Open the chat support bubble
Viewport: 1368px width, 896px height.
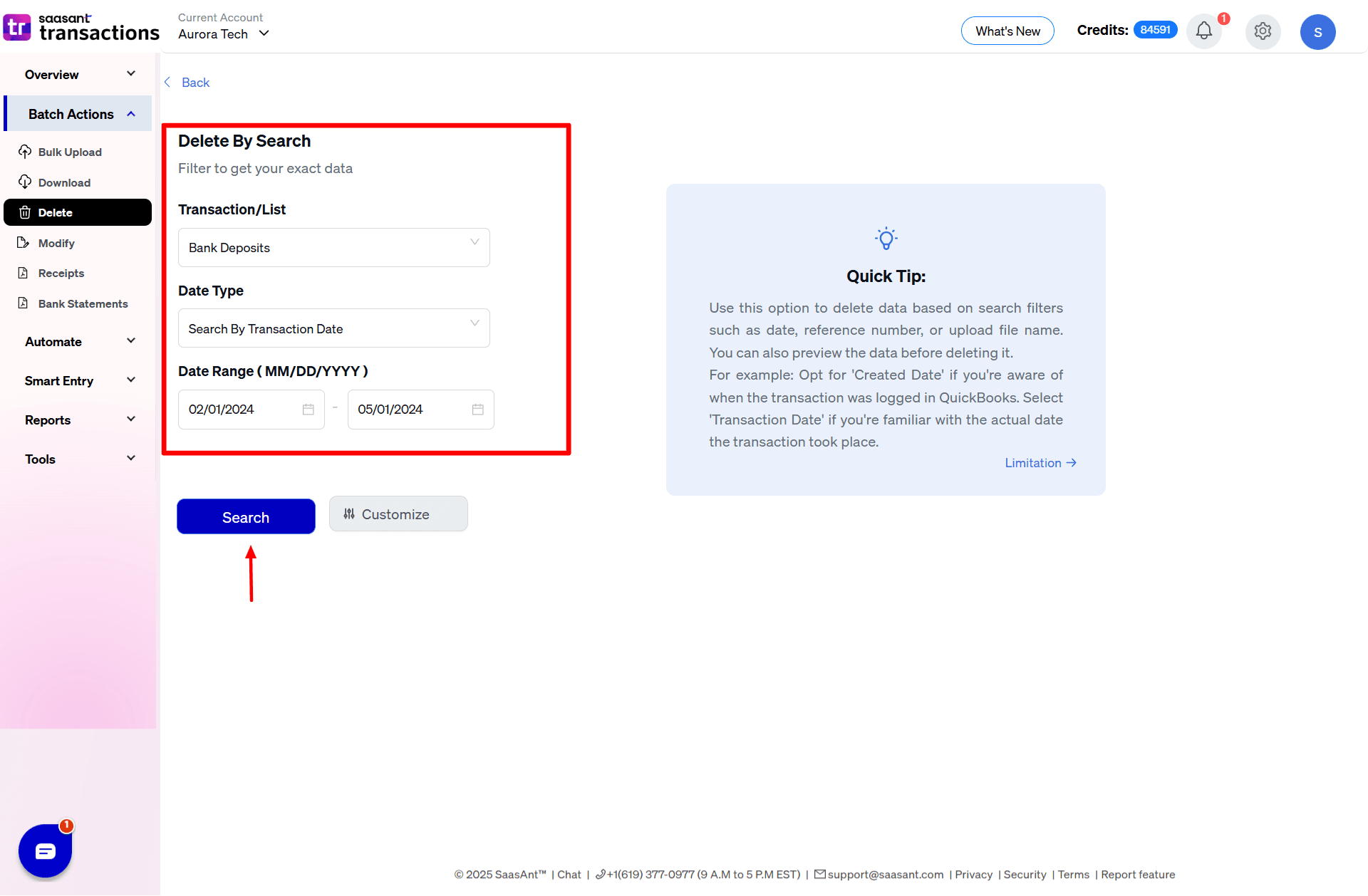point(45,850)
